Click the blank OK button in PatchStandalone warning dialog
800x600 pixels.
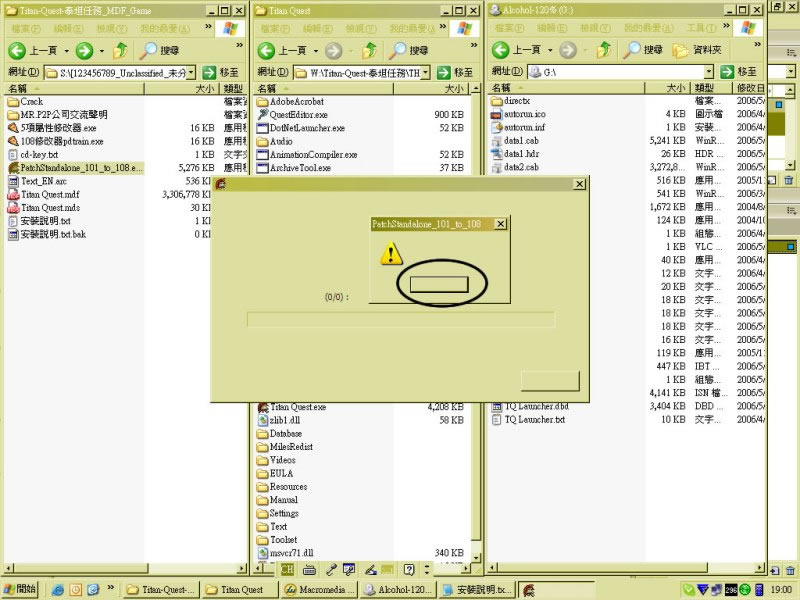click(x=439, y=285)
